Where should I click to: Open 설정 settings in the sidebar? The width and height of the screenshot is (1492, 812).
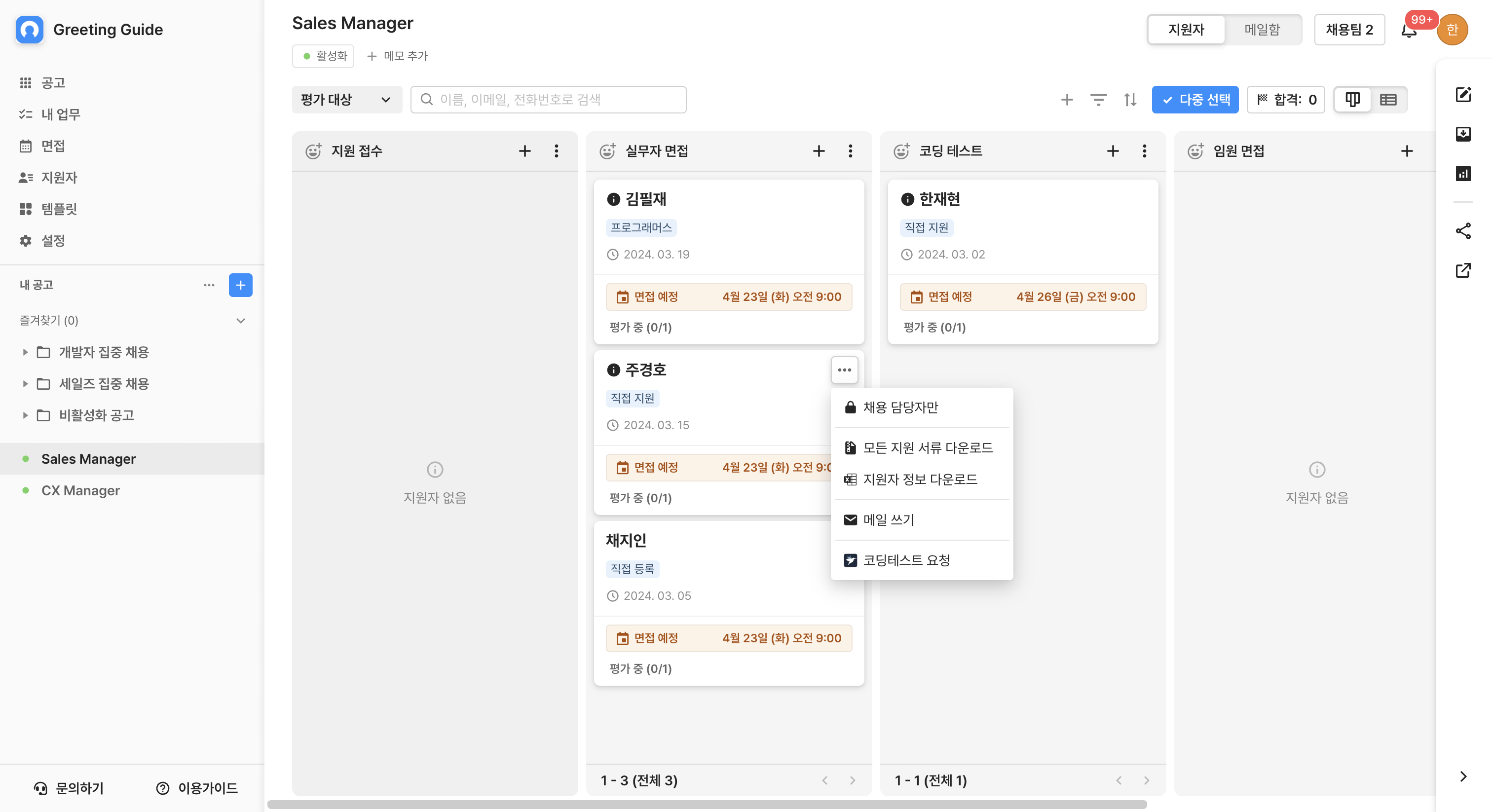[42, 240]
